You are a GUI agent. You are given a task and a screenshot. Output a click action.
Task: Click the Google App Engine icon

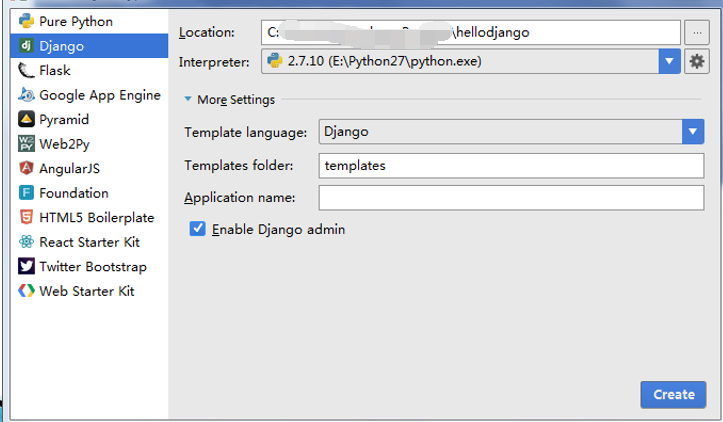[x=26, y=95]
